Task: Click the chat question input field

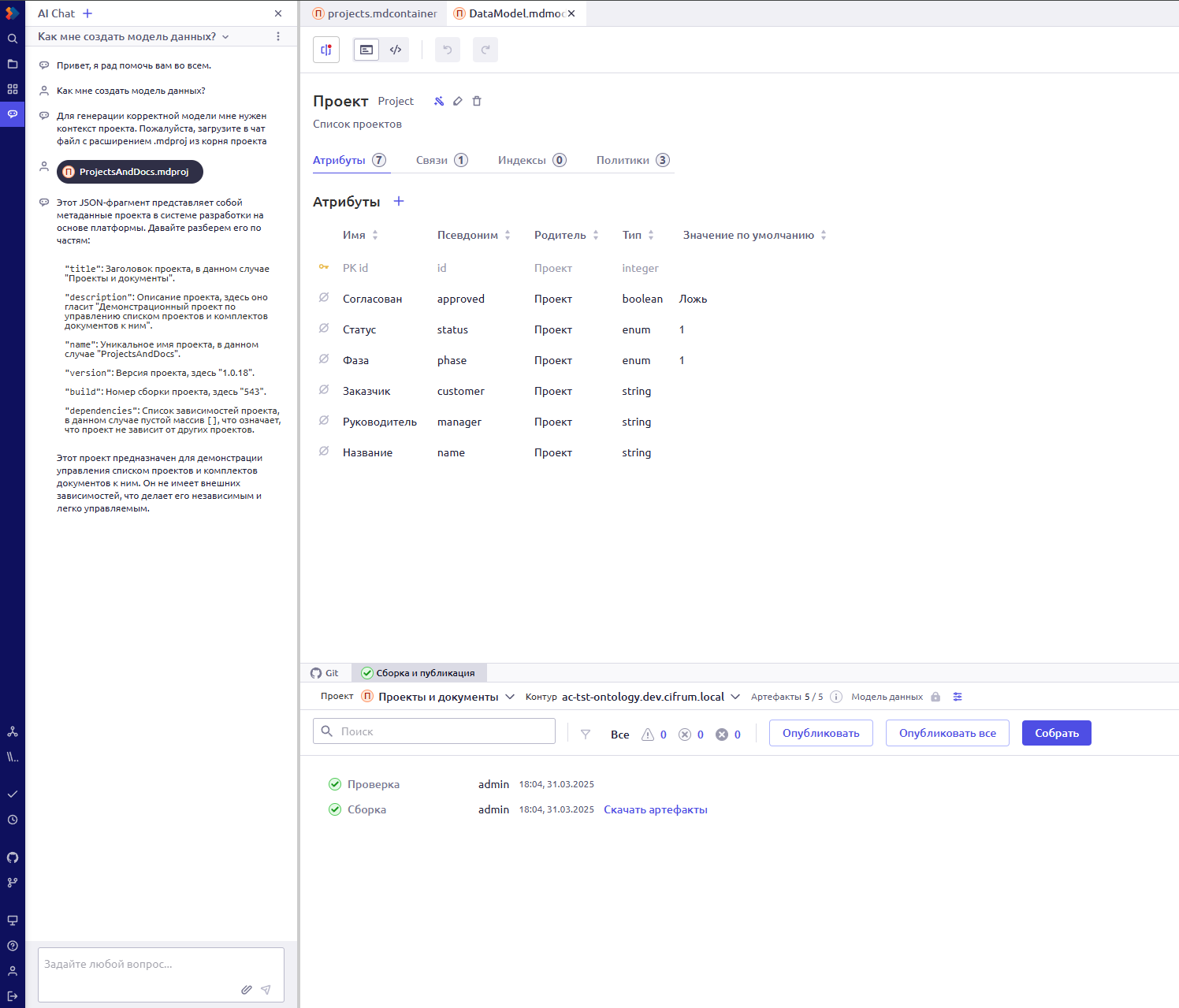Action: 161,974
